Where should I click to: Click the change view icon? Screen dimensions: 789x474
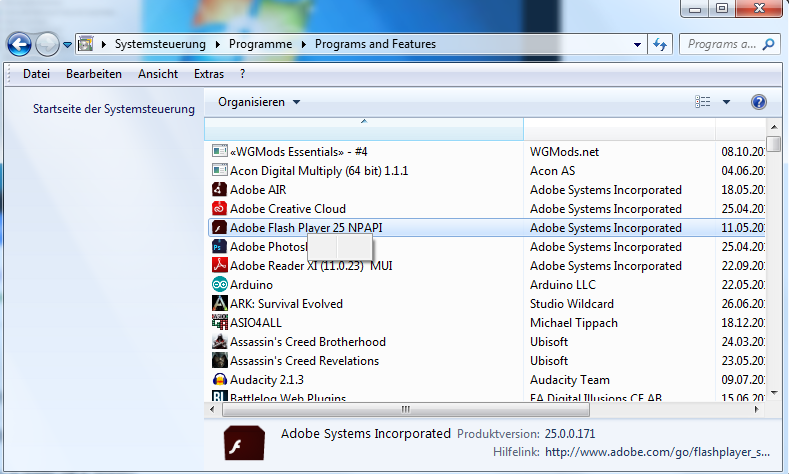[702, 102]
